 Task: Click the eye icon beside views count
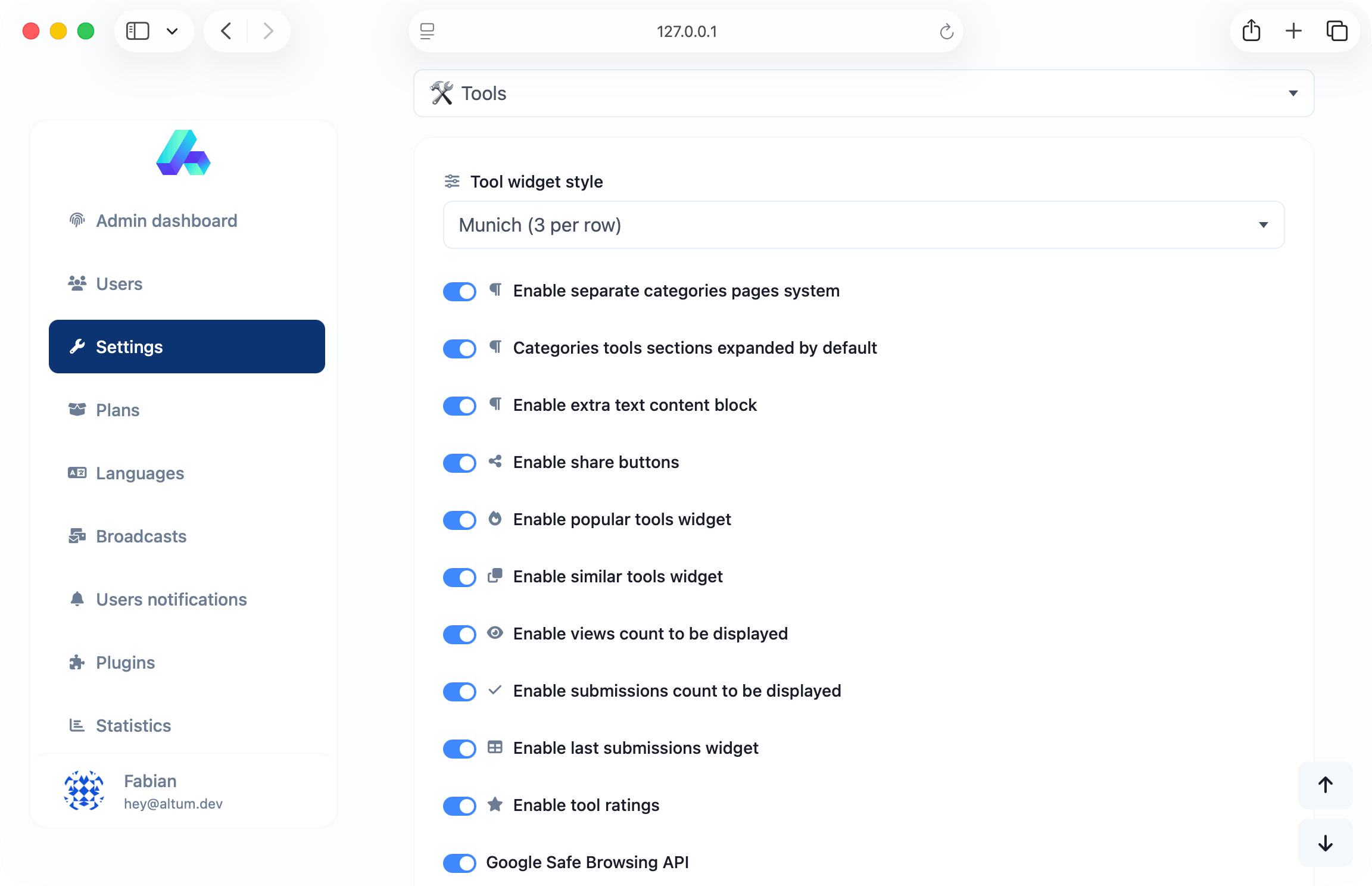coord(495,633)
